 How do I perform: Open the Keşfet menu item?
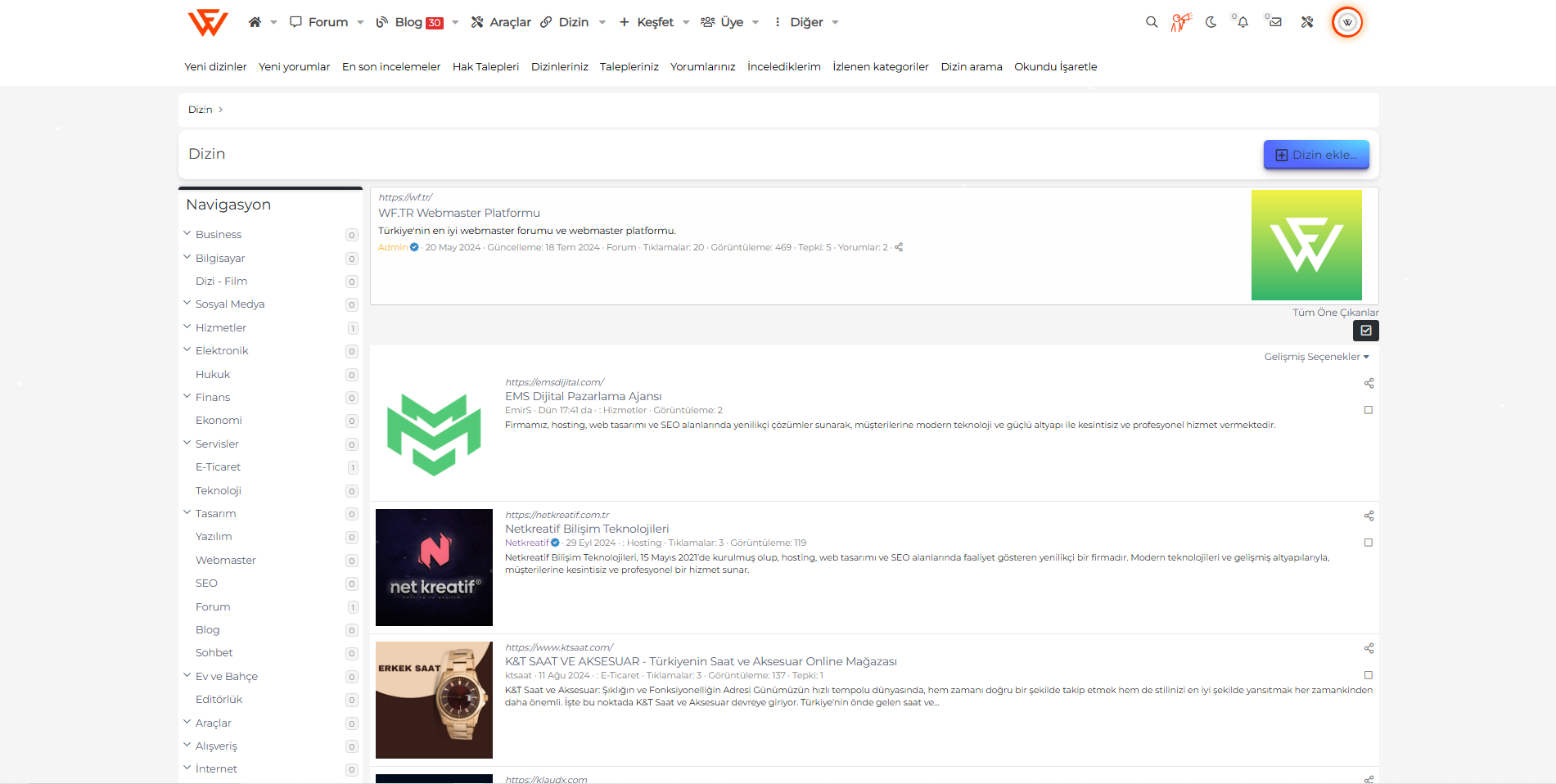click(647, 22)
